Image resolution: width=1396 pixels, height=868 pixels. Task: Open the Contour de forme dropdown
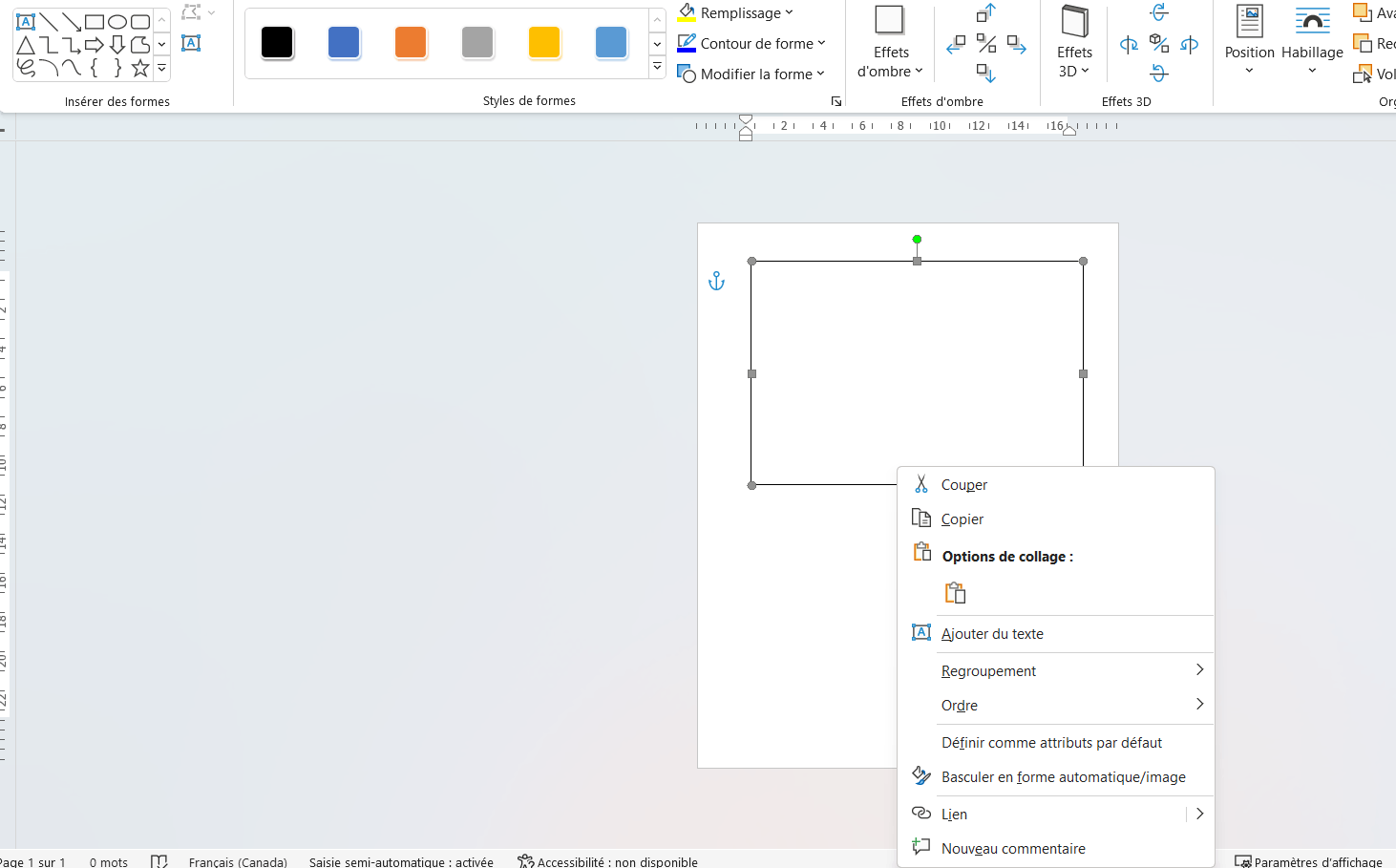(751, 44)
